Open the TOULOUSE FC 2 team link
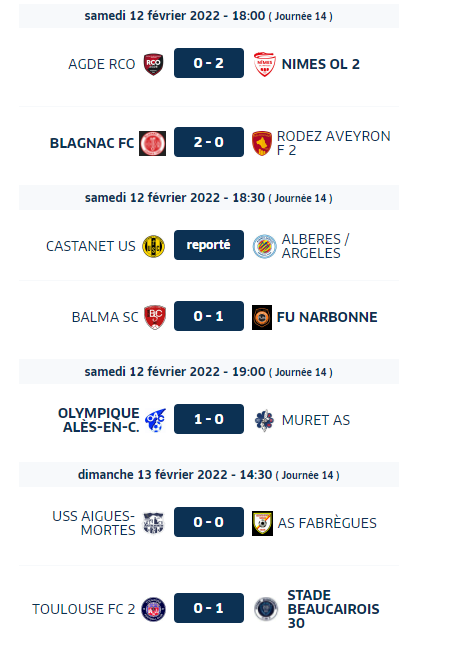 pyautogui.click(x=84, y=609)
